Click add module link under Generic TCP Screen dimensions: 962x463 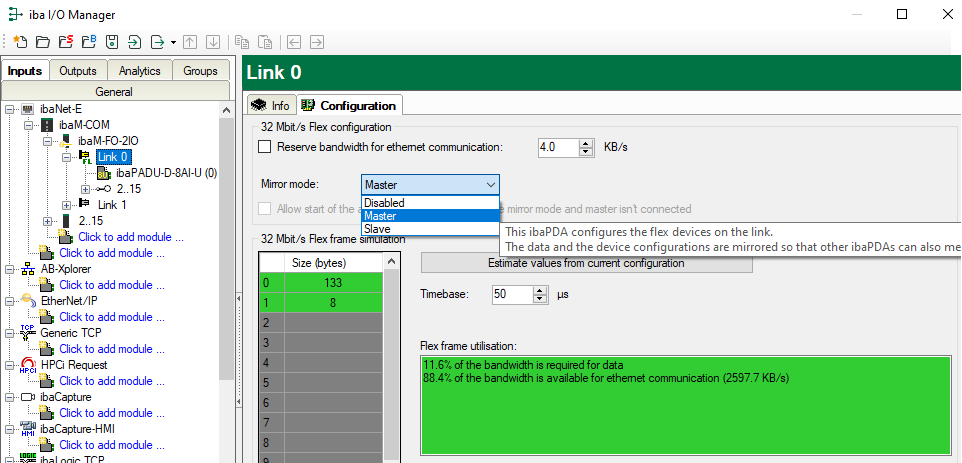click(112, 348)
